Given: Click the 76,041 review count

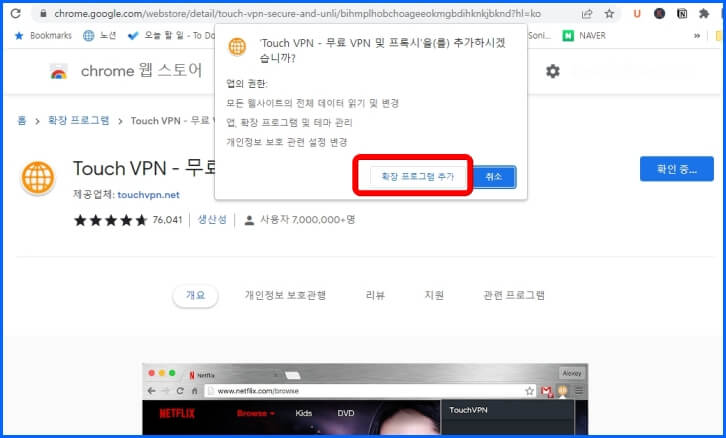Looking at the screenshot, I should [167, 220].
